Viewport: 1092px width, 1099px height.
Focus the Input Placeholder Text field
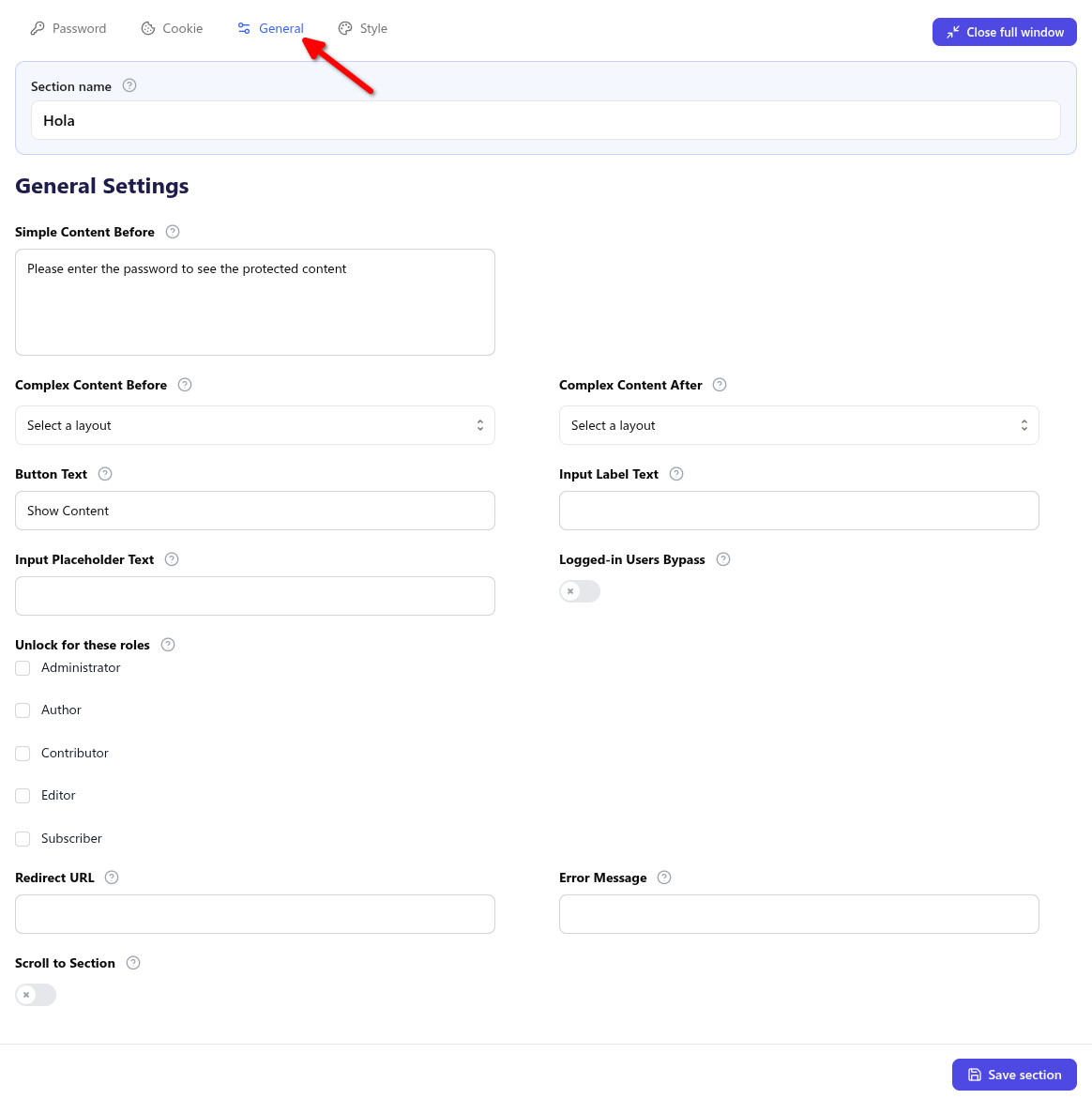pos(255,596)
